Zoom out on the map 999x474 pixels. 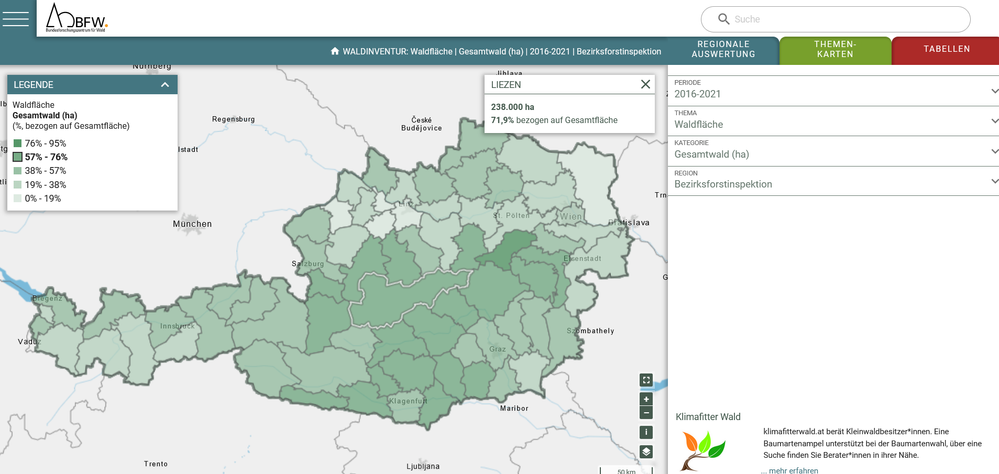pos(646,412)
